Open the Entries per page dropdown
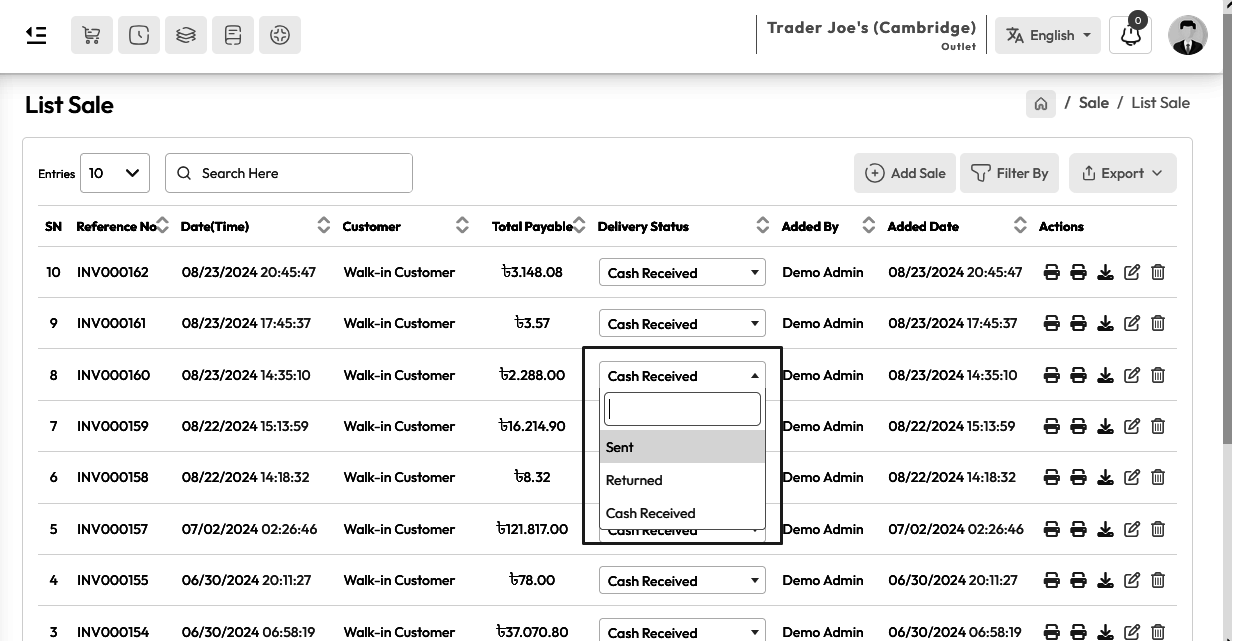This screenshot has width=1239, height=641. click(x=115, y=173)
